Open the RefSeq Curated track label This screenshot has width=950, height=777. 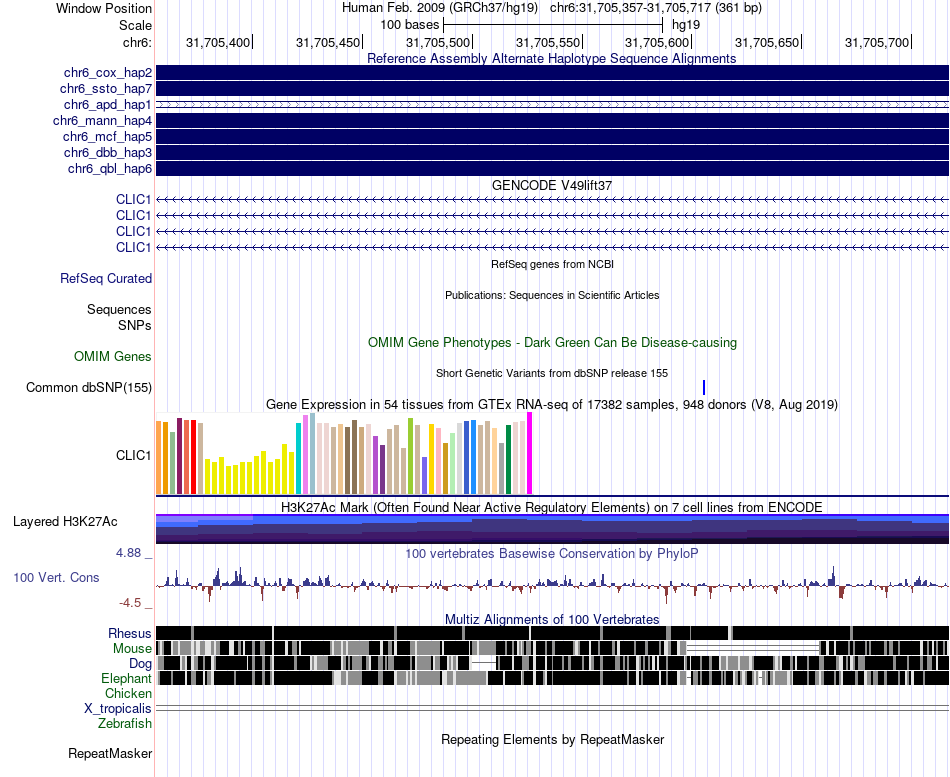[x=106, y=278]
